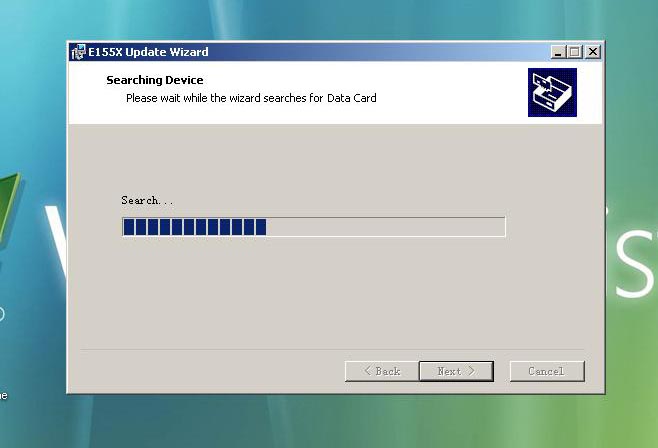Click the search progress bar

[x=314, y=227]
